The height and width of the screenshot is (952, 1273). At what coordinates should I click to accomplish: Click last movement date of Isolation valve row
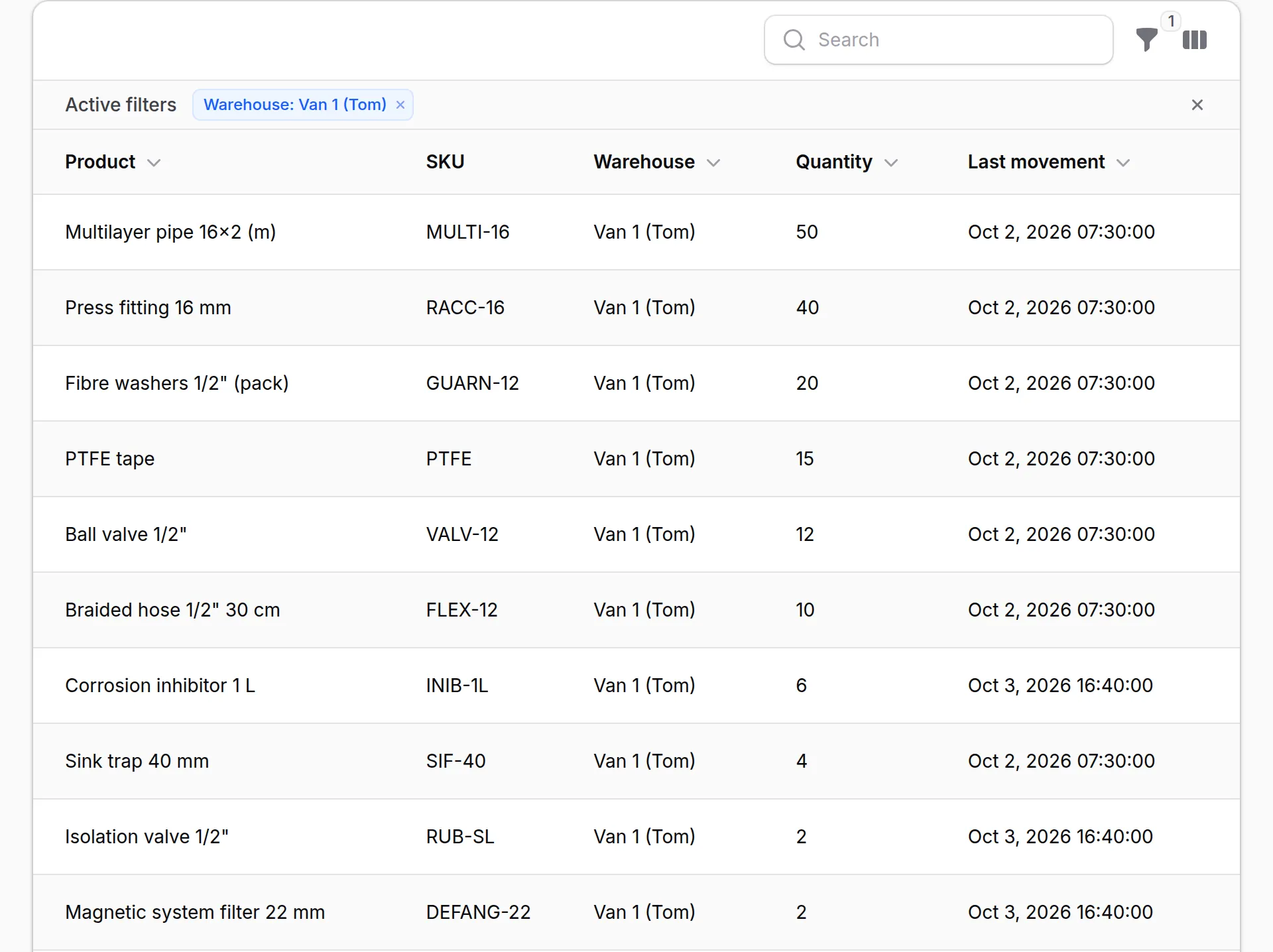click(x=1060, y=837)
